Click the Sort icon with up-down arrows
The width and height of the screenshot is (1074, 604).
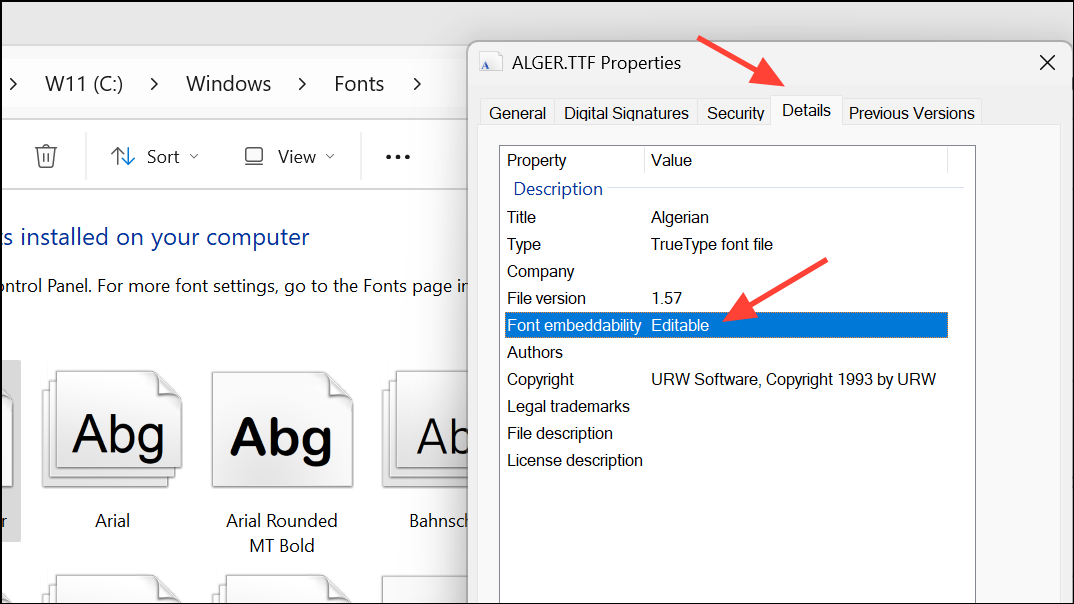(x=121, y=156)
